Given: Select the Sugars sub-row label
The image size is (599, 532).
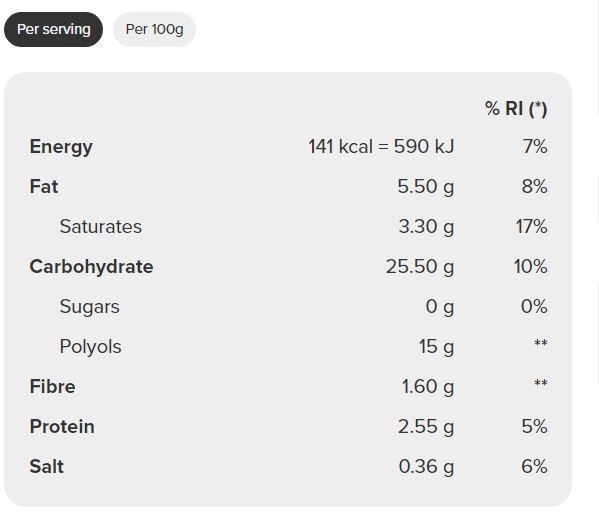Looking at the screenshot, I should point(90,307).
